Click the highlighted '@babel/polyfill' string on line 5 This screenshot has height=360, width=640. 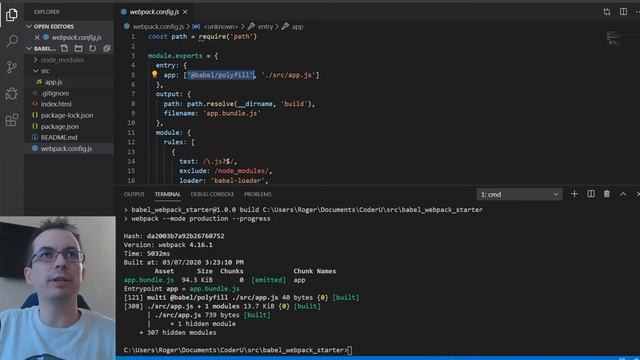[x=220, y=75]
